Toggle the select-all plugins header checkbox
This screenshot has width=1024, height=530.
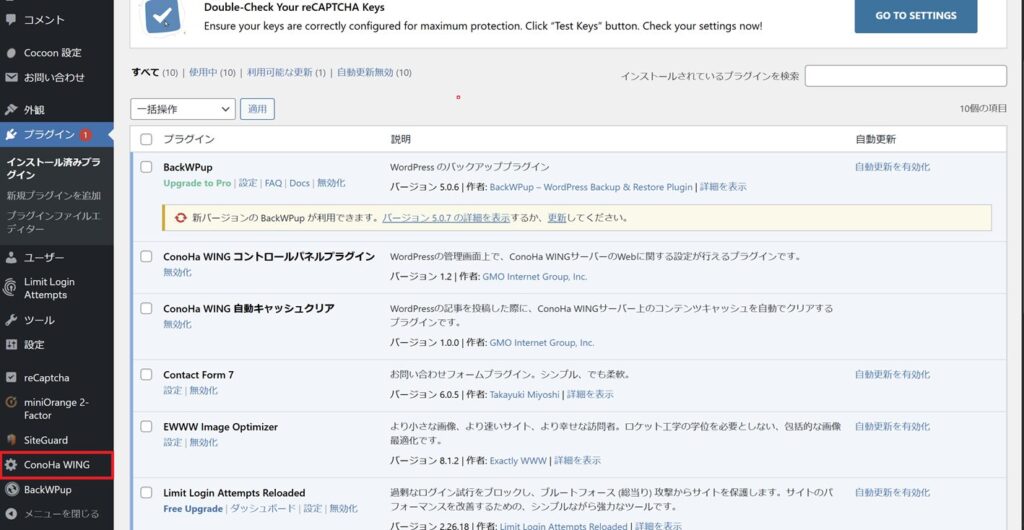[146, 139]
